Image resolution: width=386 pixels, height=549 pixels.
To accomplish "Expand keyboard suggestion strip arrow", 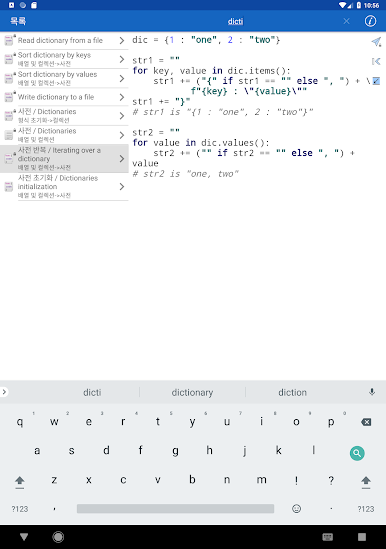I will pyautogui.click(x=4, y=392).
